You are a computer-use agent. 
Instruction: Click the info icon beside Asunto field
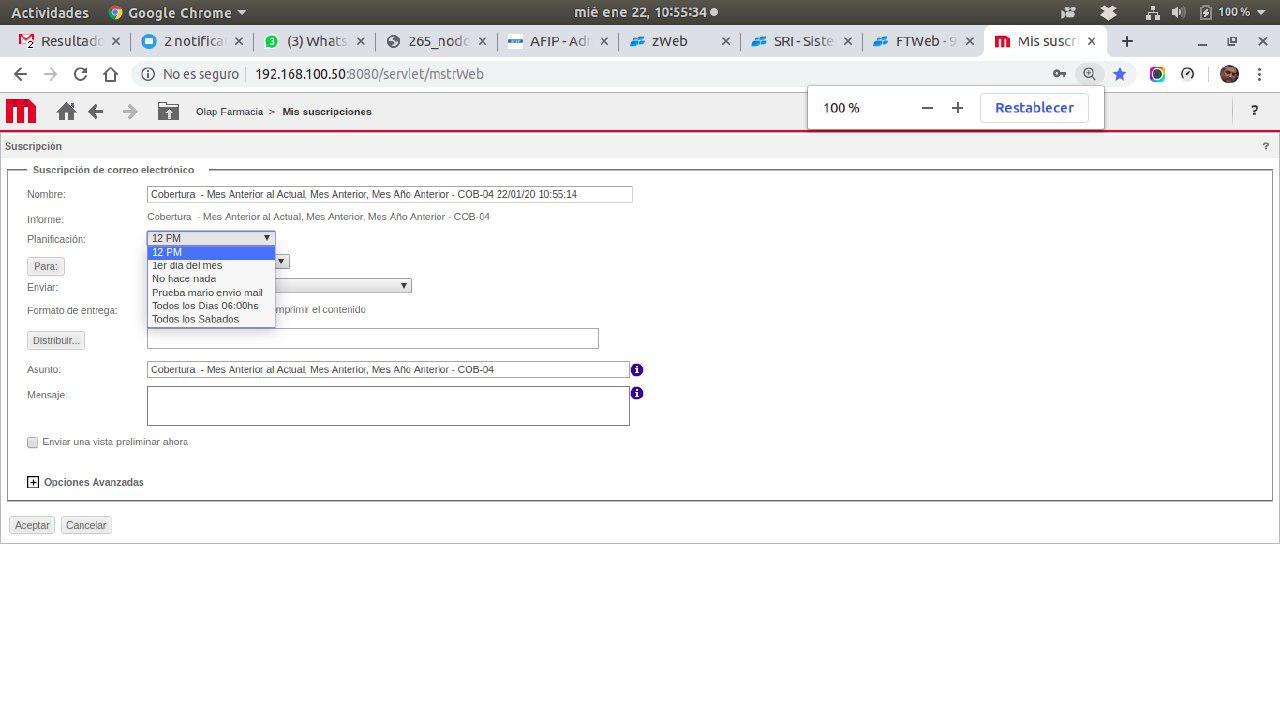point(637,370)
